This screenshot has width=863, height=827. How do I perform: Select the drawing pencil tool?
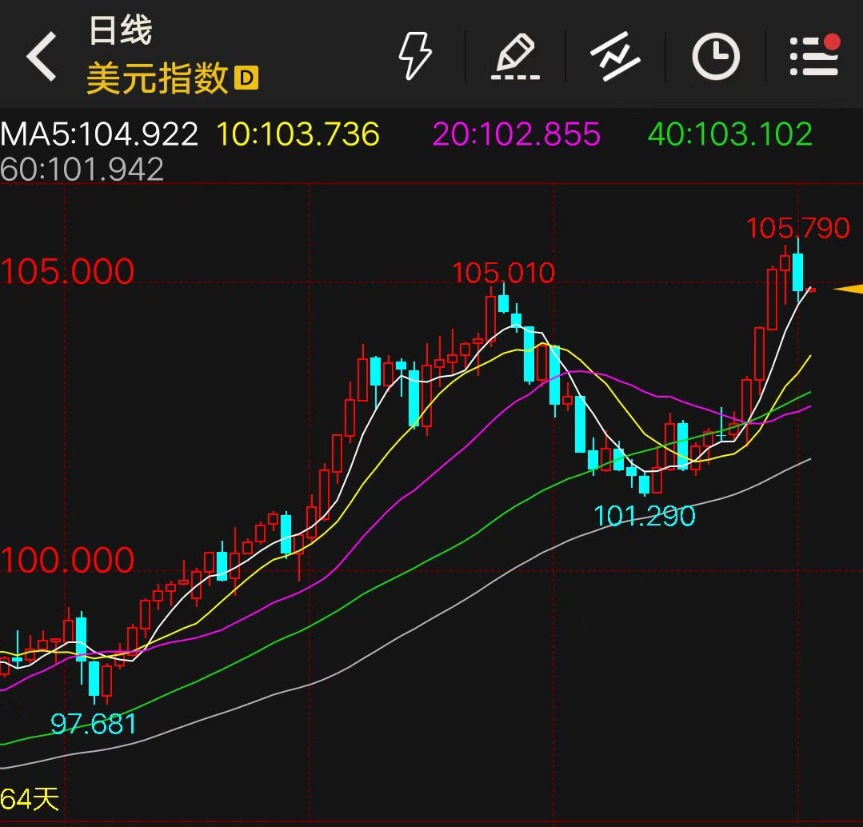516,55
